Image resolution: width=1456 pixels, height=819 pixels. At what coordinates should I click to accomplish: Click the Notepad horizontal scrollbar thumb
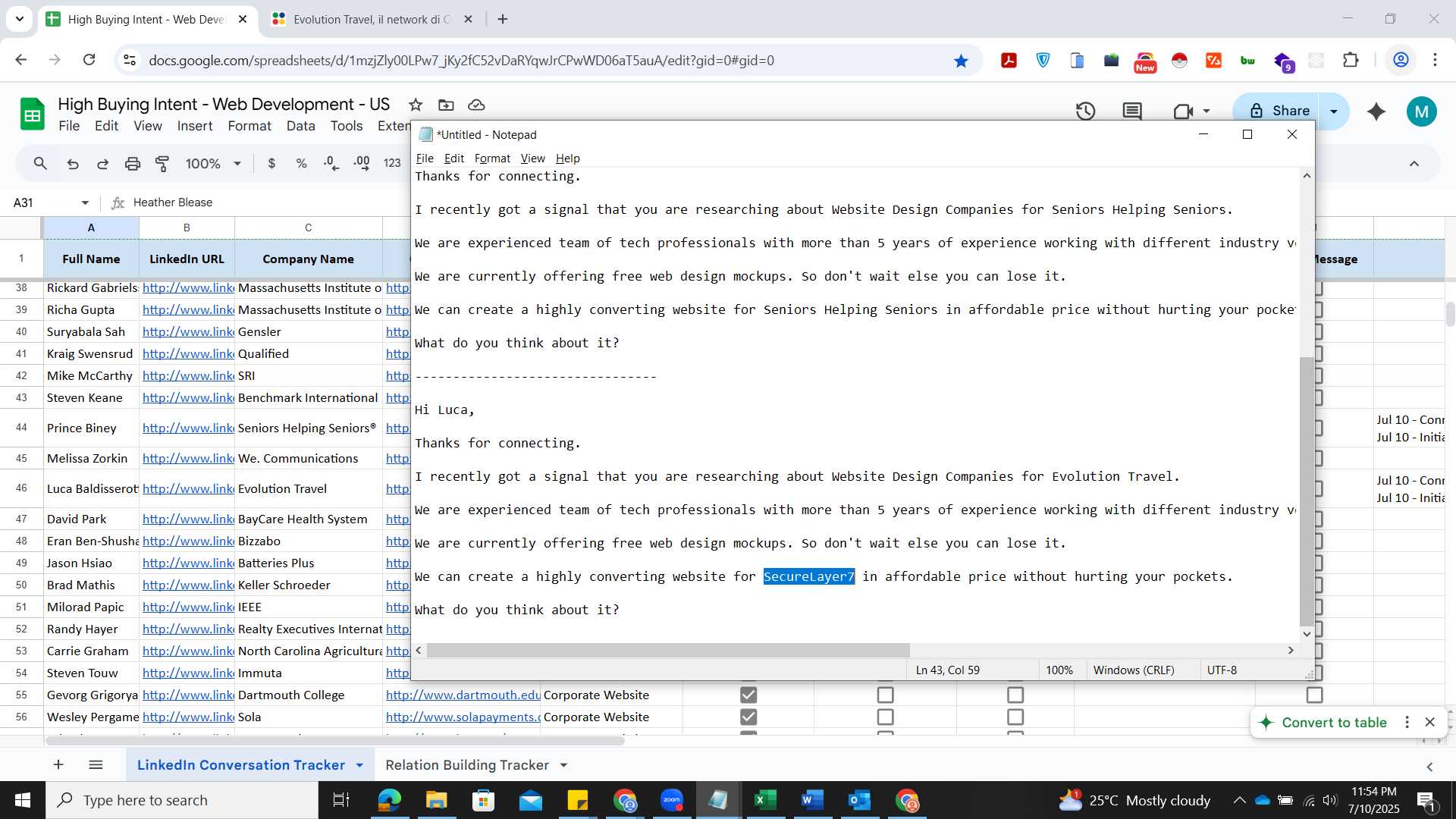pos(668,651)
